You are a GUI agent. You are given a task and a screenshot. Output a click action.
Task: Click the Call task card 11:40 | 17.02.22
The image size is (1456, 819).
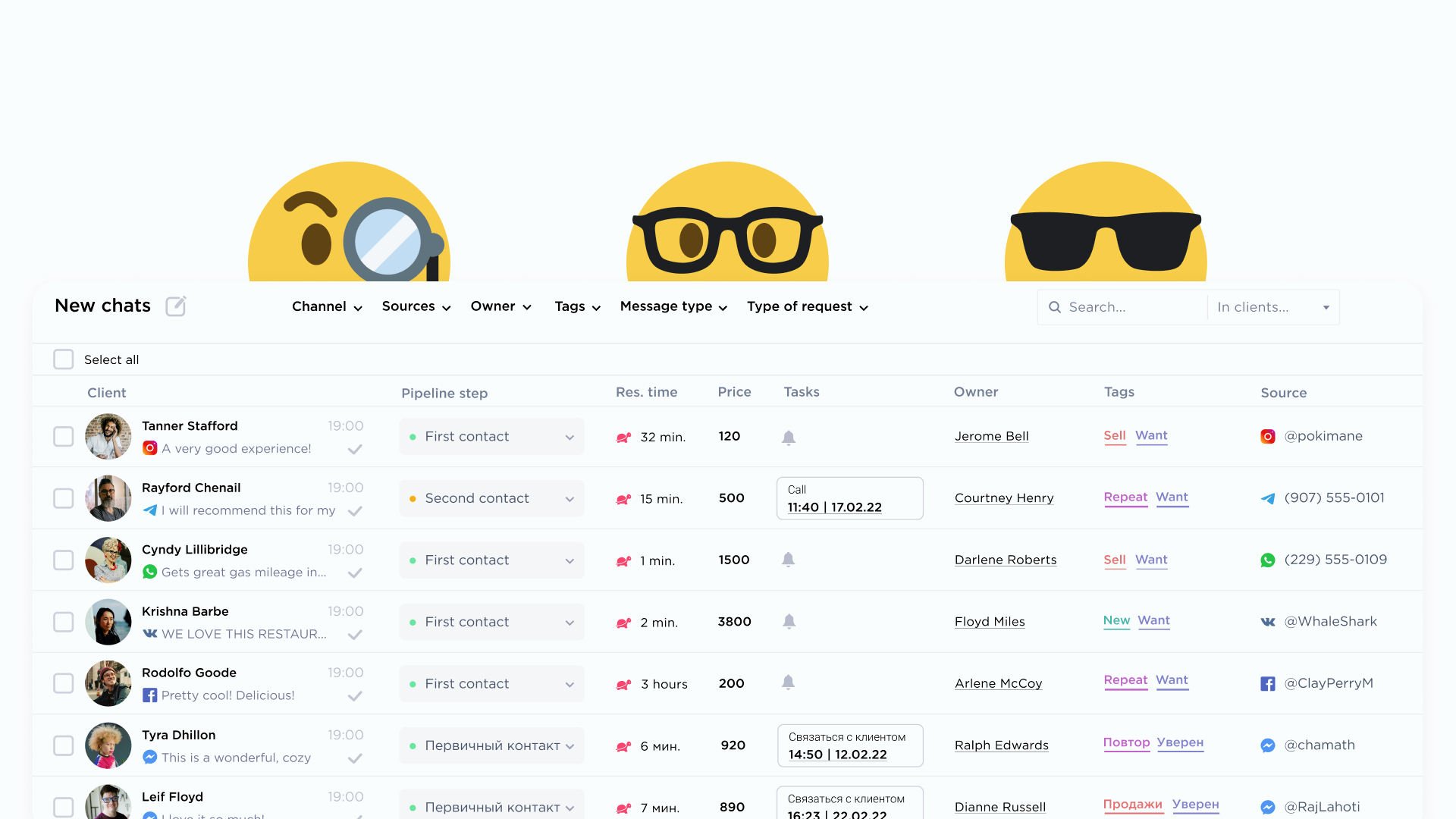849,498
